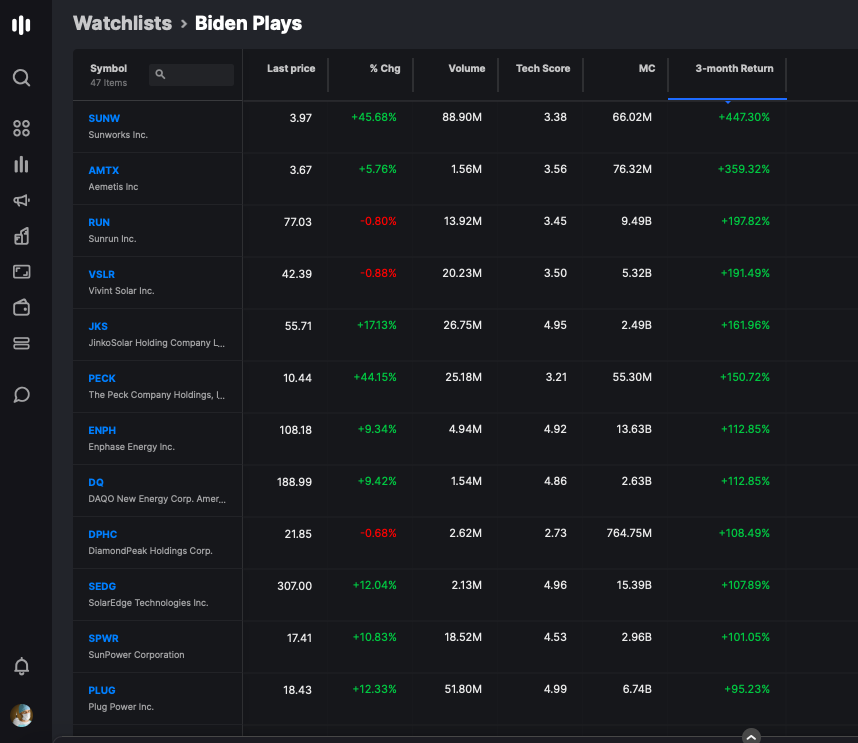Open the RUN ticker link

point(99,222)
